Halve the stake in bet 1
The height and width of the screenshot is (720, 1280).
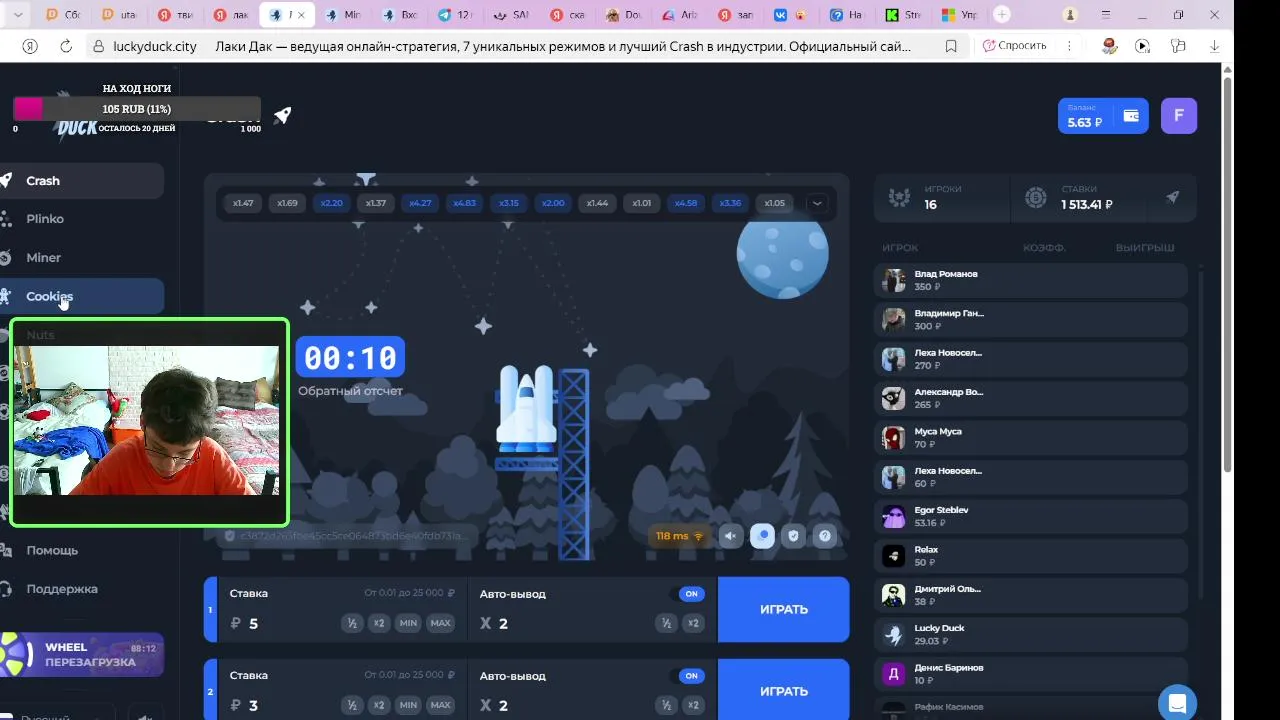[x=352, y=623]
